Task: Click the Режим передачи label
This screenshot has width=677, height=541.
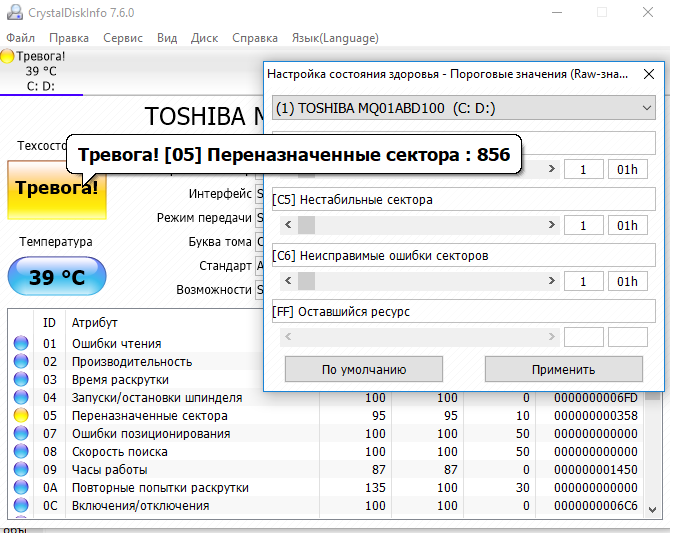Action: pyautogui.click(x=204, y=218)
